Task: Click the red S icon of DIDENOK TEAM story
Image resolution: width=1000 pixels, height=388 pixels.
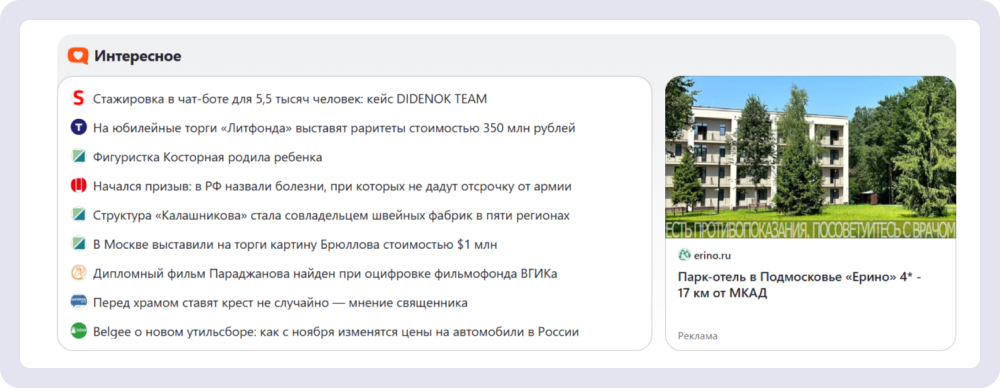Action: (x=78, y=99)
